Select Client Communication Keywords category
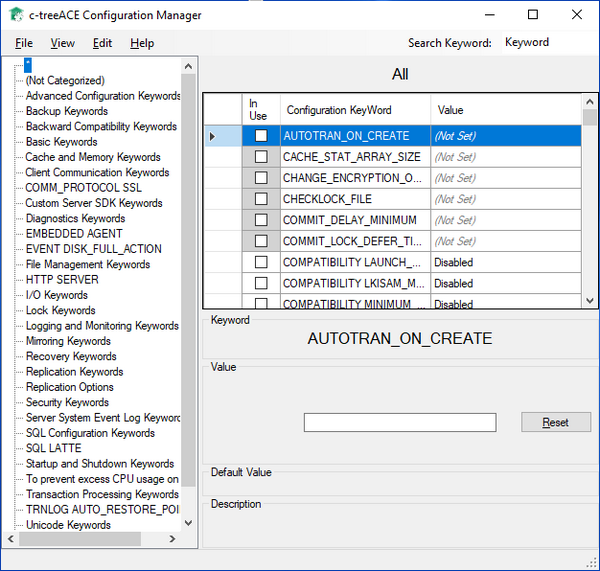This screenshot has width=600, height=571. (97, 172)
